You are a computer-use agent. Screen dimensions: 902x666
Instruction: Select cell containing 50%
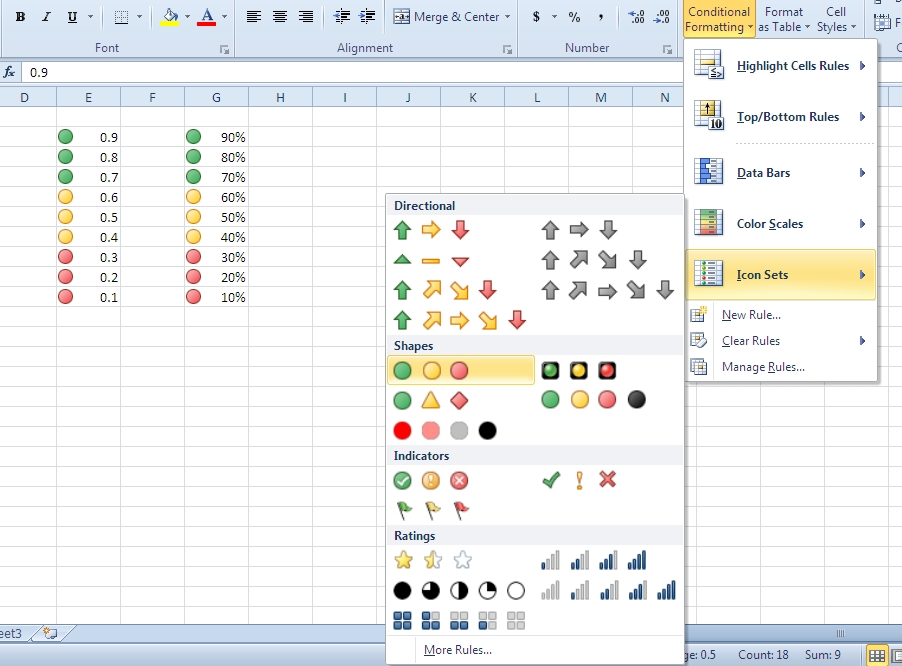pyautogui.click(x=216, y=217)
